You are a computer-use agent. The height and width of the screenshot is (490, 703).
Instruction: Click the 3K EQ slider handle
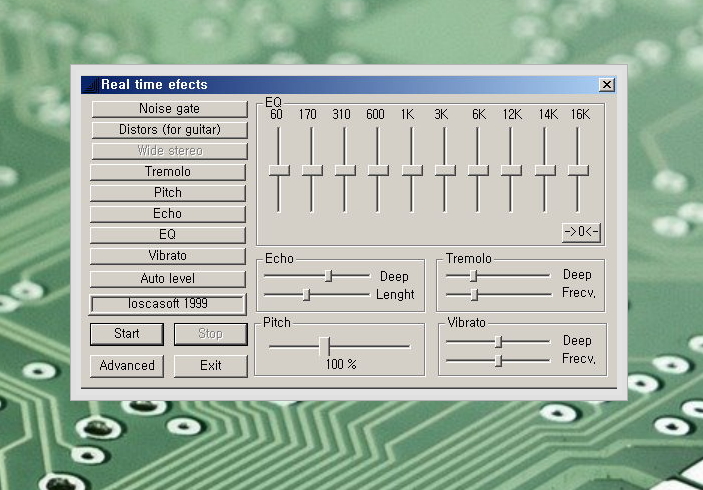445,170
